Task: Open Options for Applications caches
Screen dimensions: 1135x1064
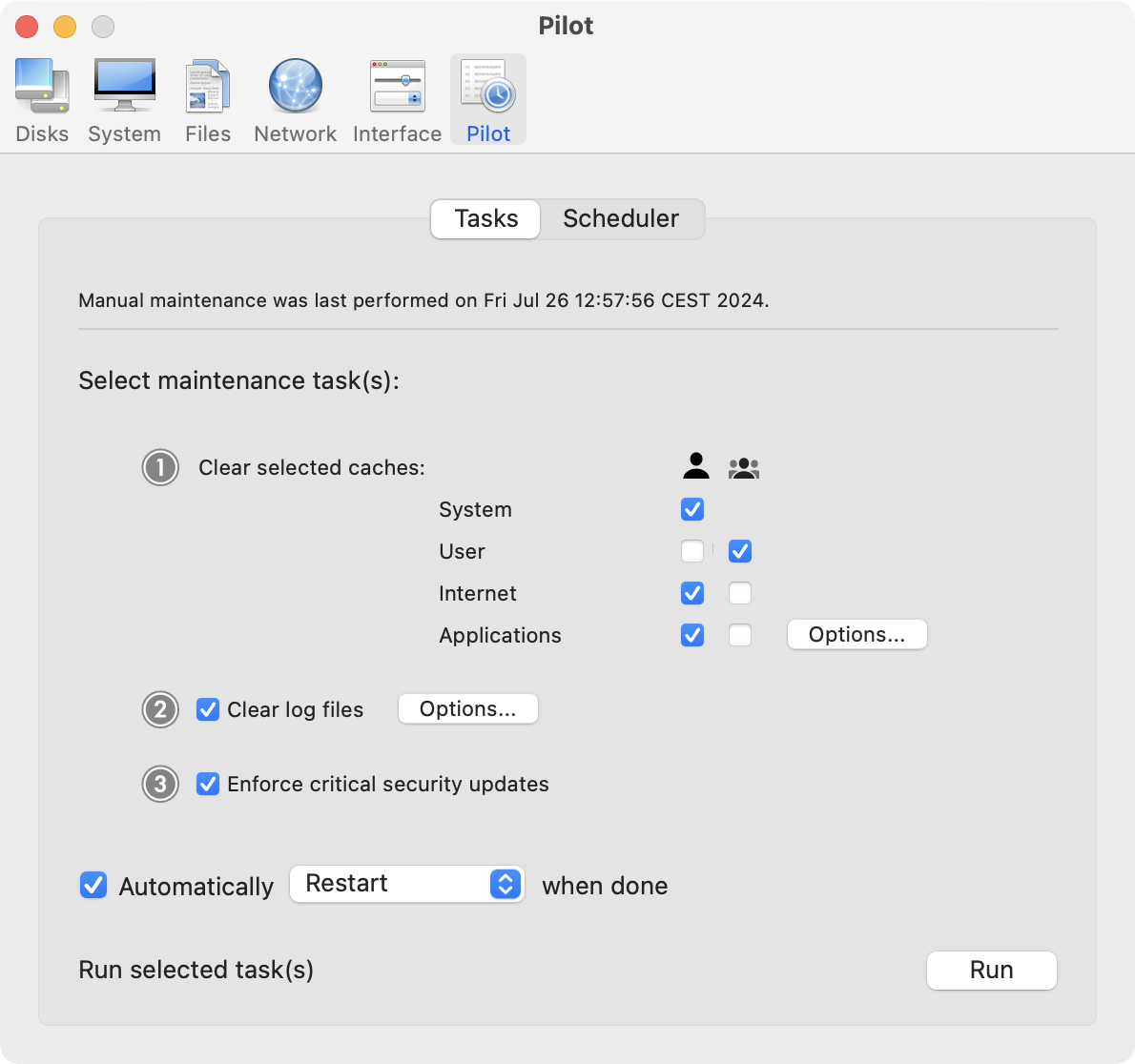Action: tap(857, 635)
